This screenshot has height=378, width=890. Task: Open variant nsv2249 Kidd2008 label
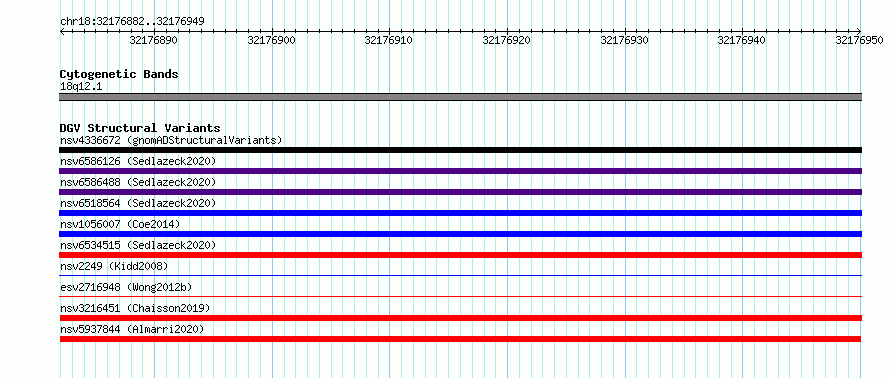[114, 266]
